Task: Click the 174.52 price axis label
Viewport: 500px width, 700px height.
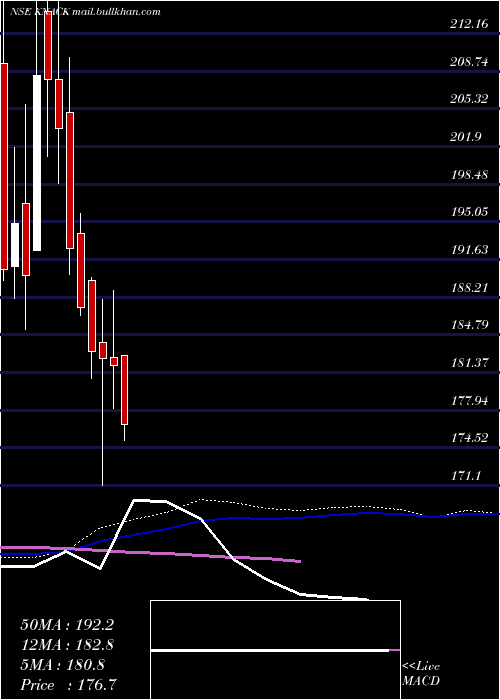Action: click(x=469, y=438)
